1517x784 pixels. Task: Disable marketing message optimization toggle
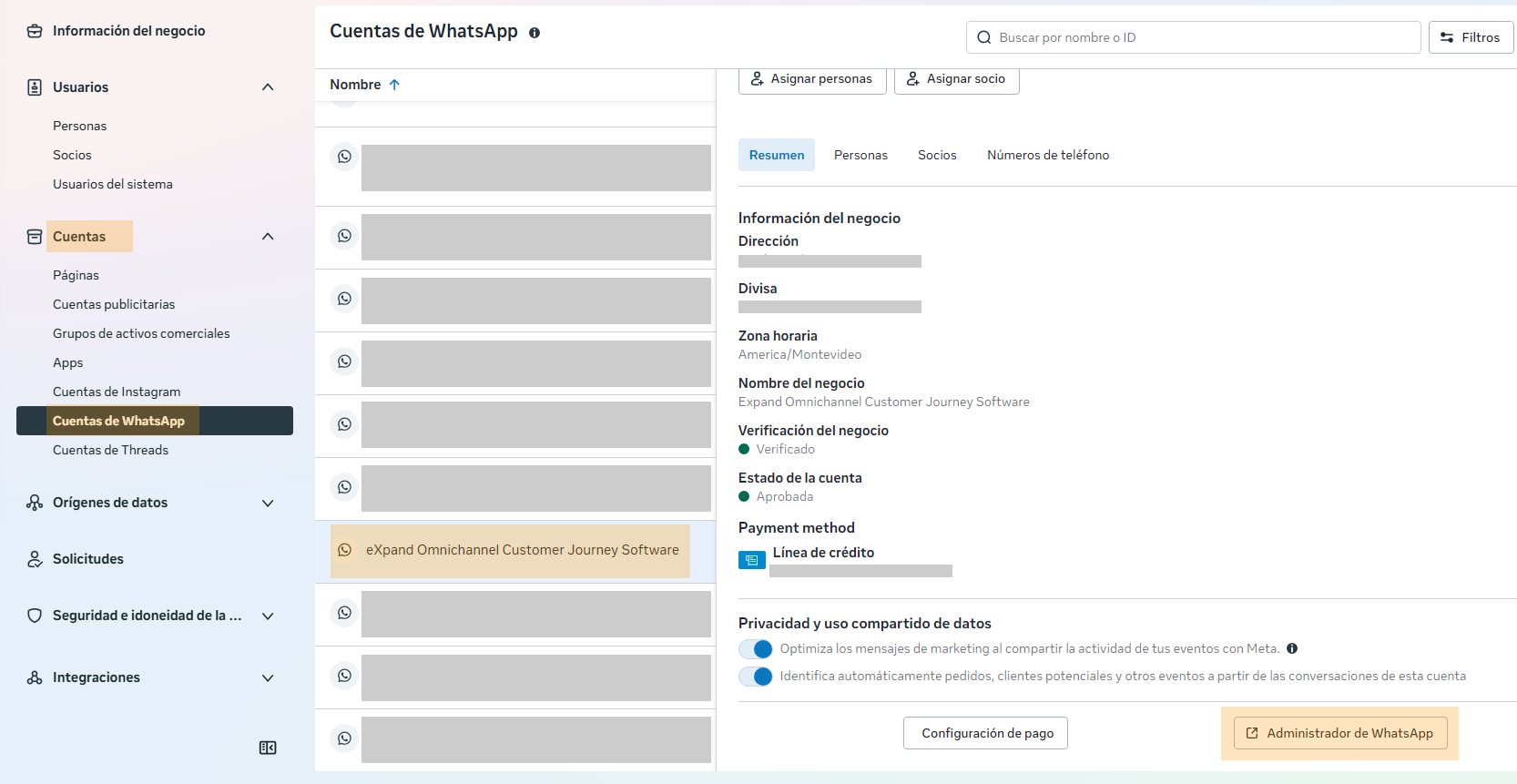(756, 649)
